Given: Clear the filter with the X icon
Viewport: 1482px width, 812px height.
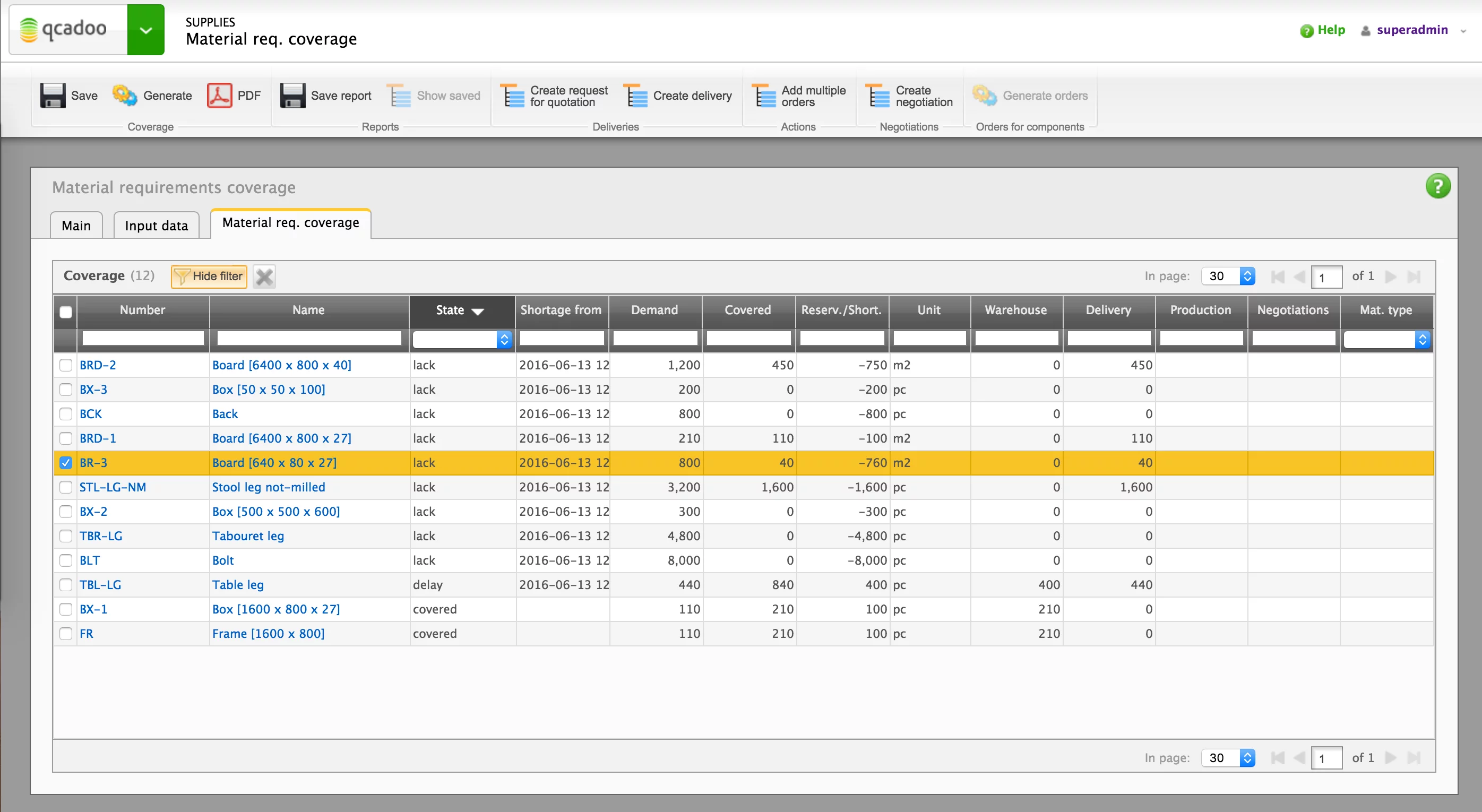Looking at the screenshot, I should click(x=264, y=277).
